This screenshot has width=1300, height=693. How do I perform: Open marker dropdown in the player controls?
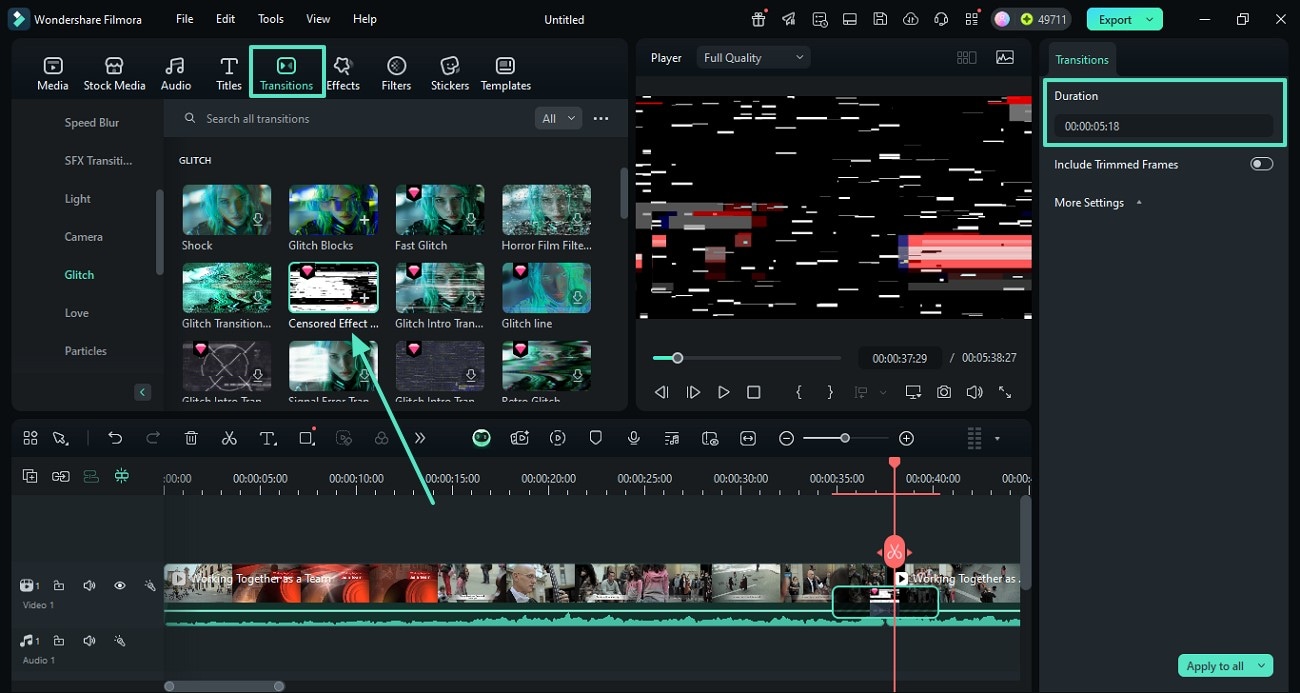coord(883,393)
